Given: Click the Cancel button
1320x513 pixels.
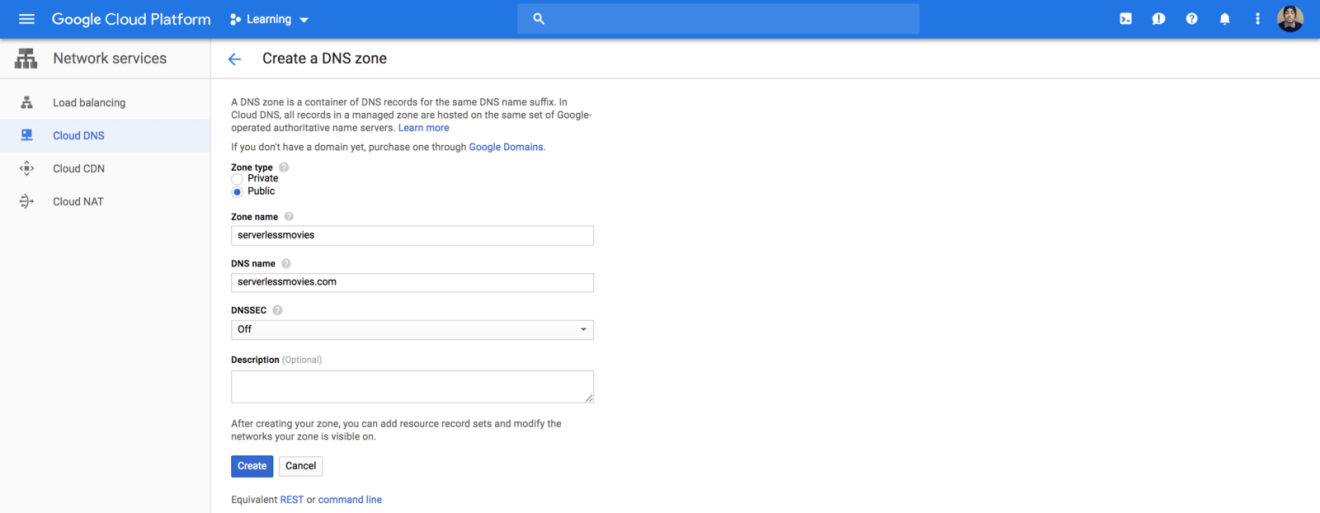Looking at the screenshot, I should (x=301, y=466).
